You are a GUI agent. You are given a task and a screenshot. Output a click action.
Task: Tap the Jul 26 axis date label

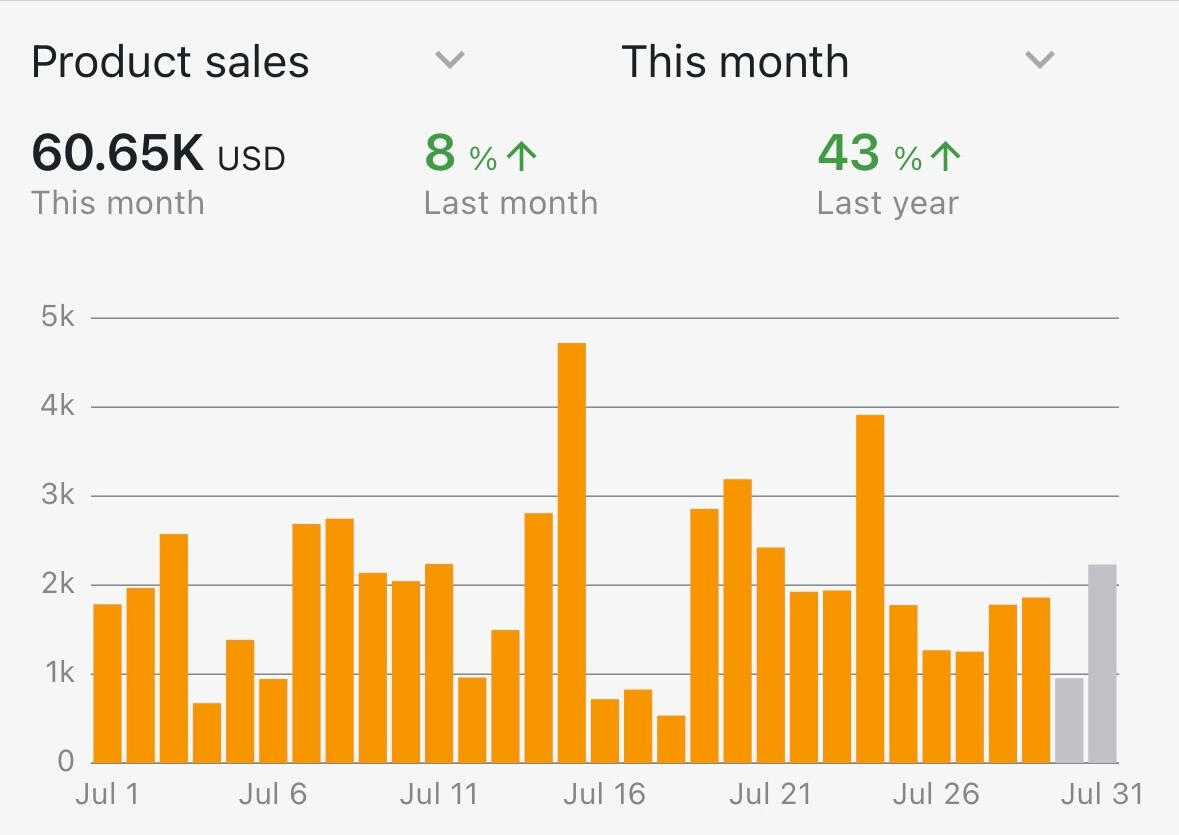(935, 795)
